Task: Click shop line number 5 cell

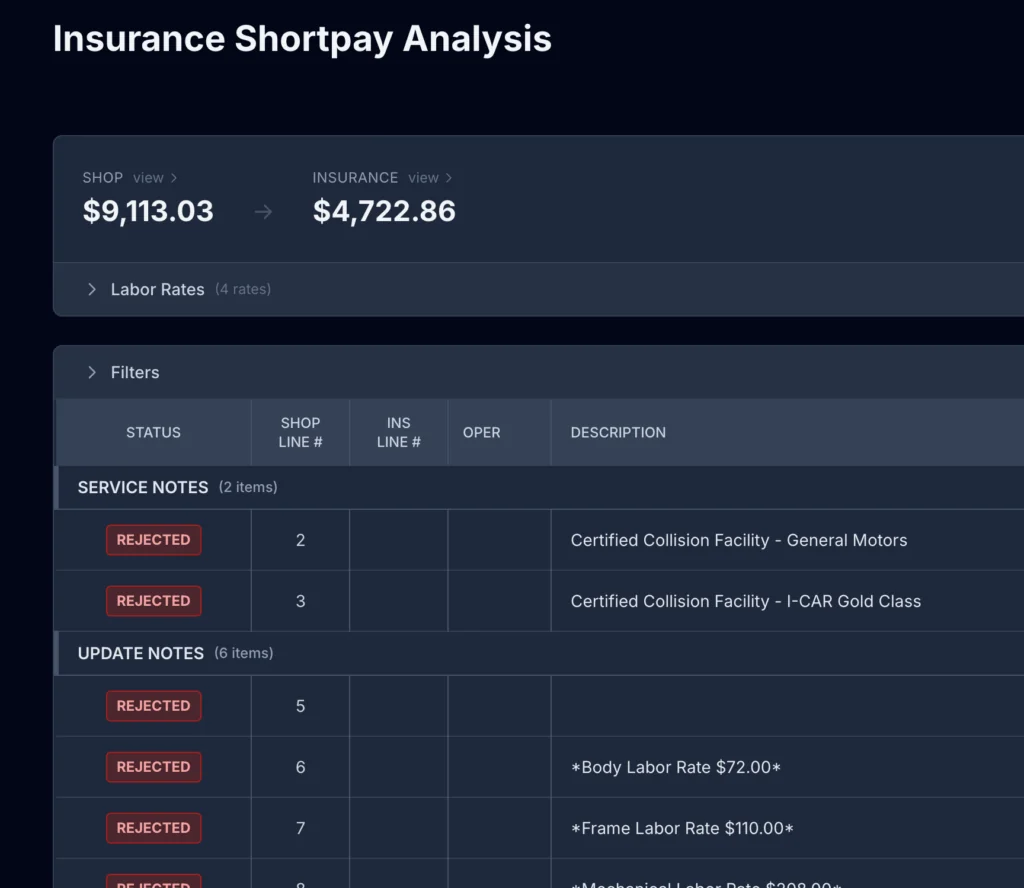Action: coord(300,706)
